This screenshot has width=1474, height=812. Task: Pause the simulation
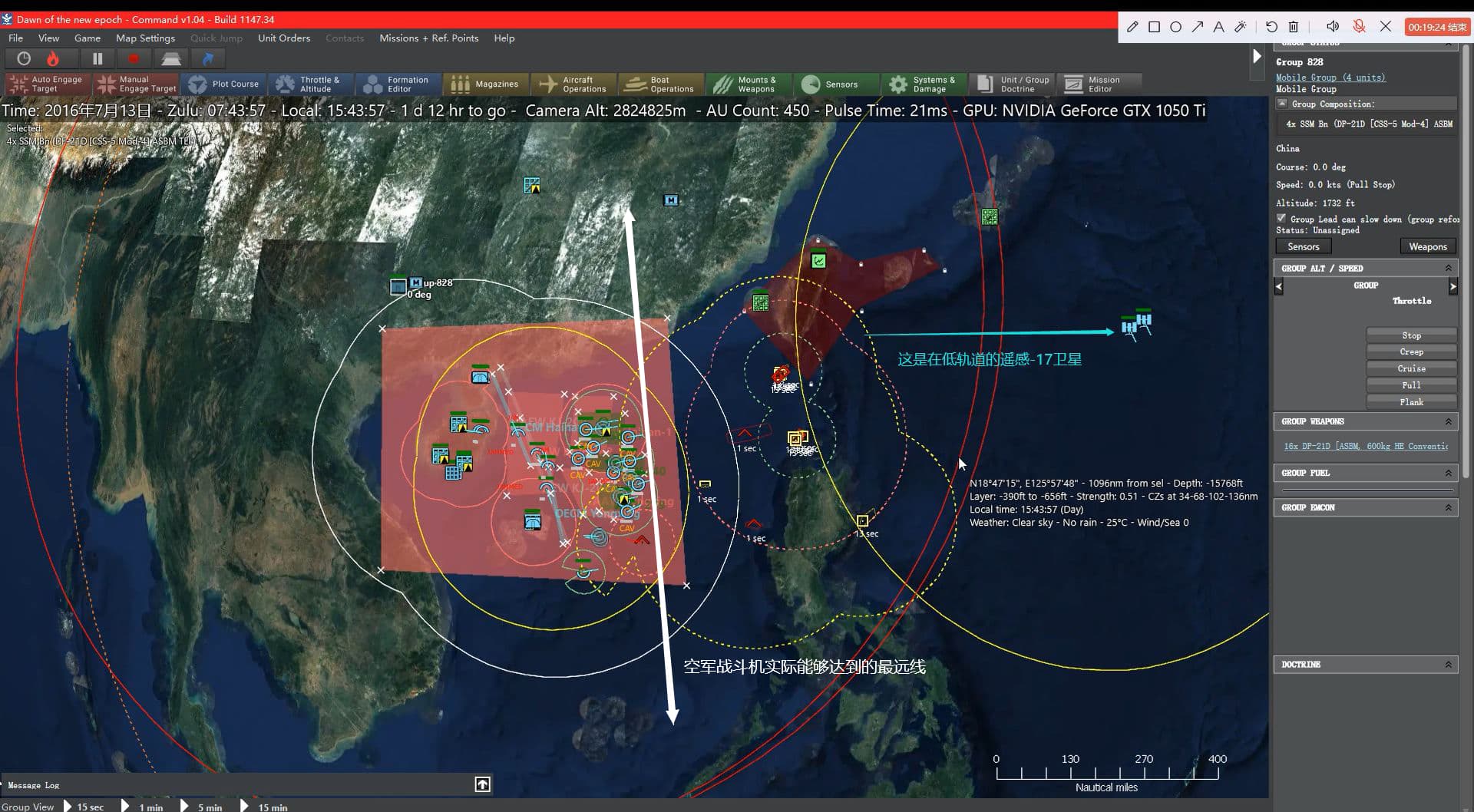point(97,58)
